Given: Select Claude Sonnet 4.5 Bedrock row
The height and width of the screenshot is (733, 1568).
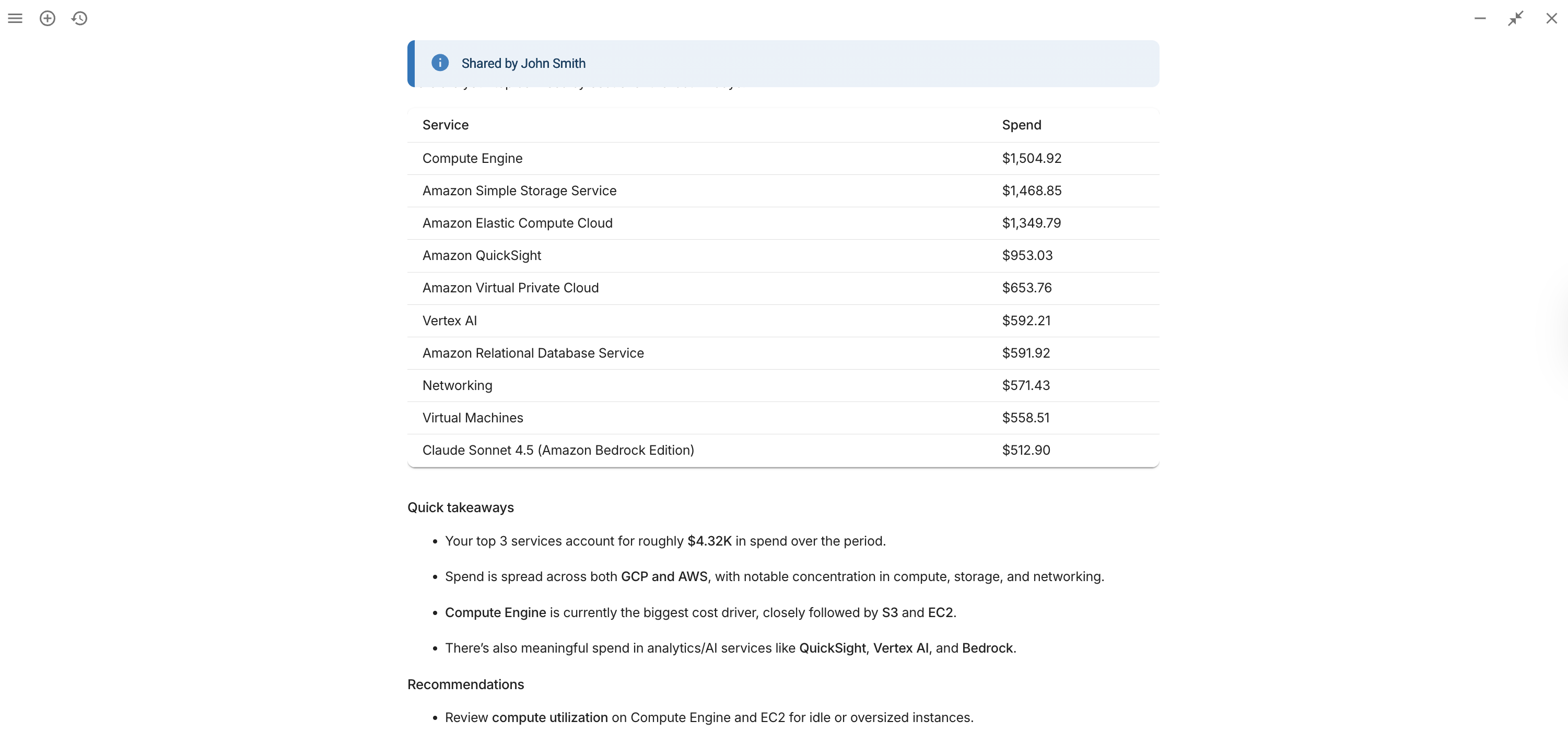Looking at the screenshot, I should (x=557, y=450).
